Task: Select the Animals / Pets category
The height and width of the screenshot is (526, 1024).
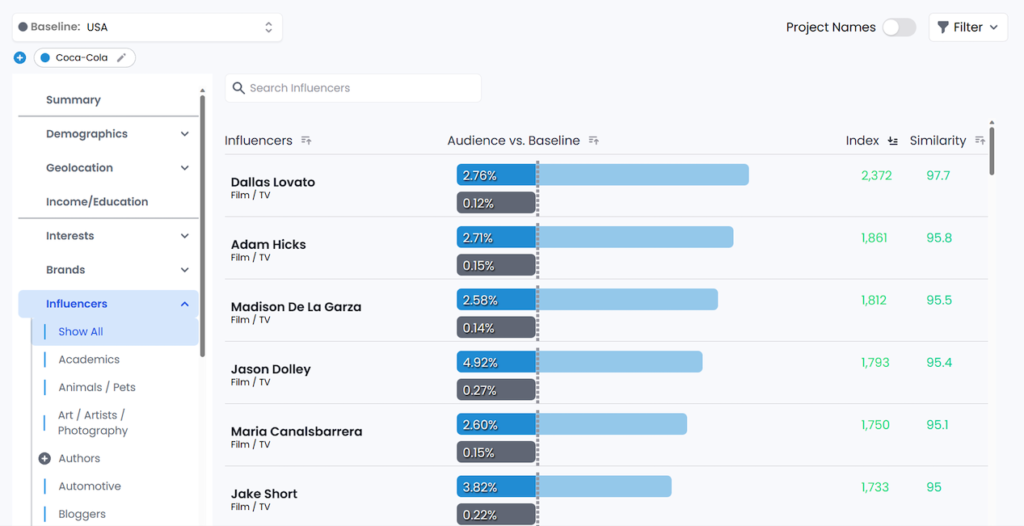Action: tap(97, 387)
